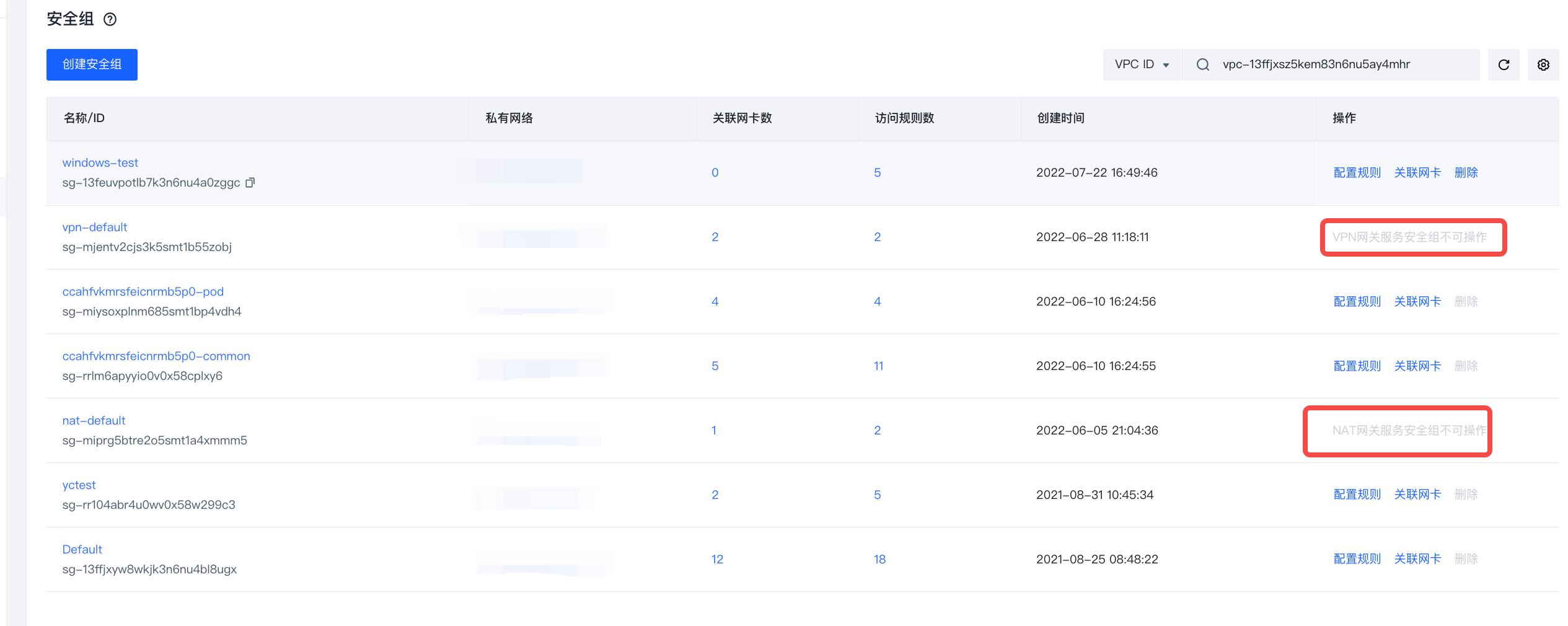This screenshot has width=1568, height=626.
Task: Click access rule count 18 for Default
Action: pos(879,559)
